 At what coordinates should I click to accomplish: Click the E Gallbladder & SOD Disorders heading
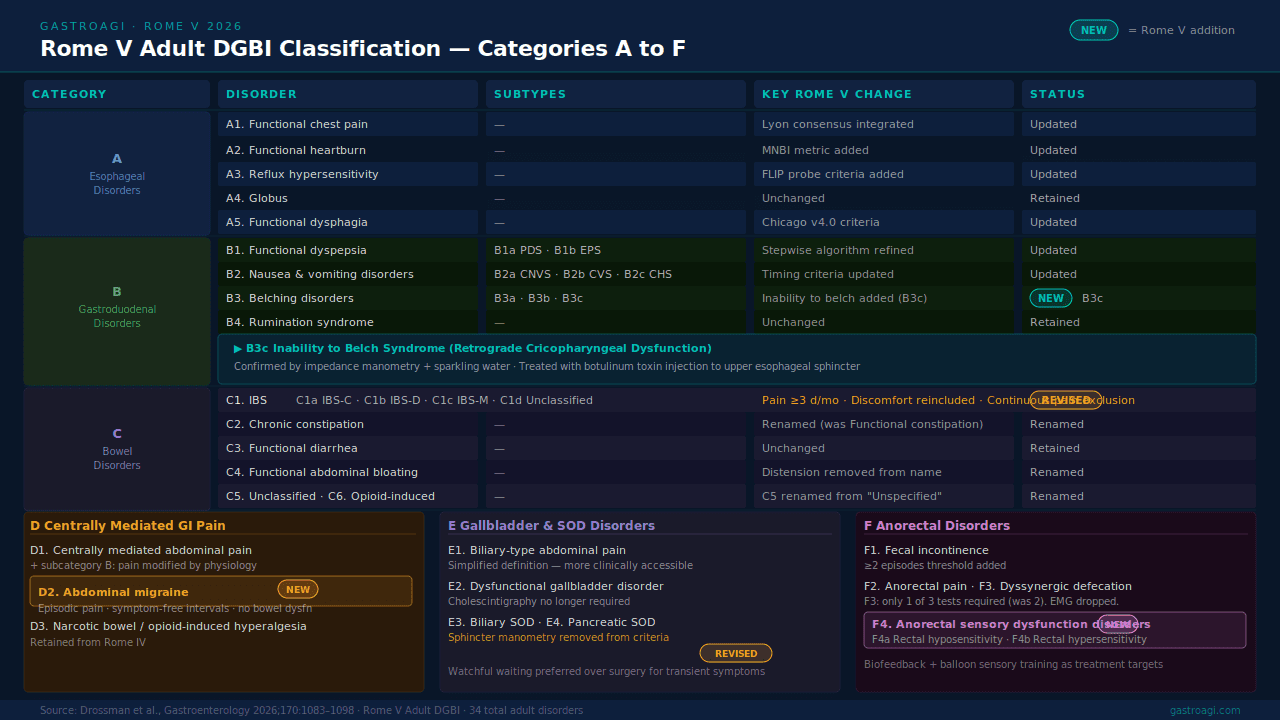(551, 526)
